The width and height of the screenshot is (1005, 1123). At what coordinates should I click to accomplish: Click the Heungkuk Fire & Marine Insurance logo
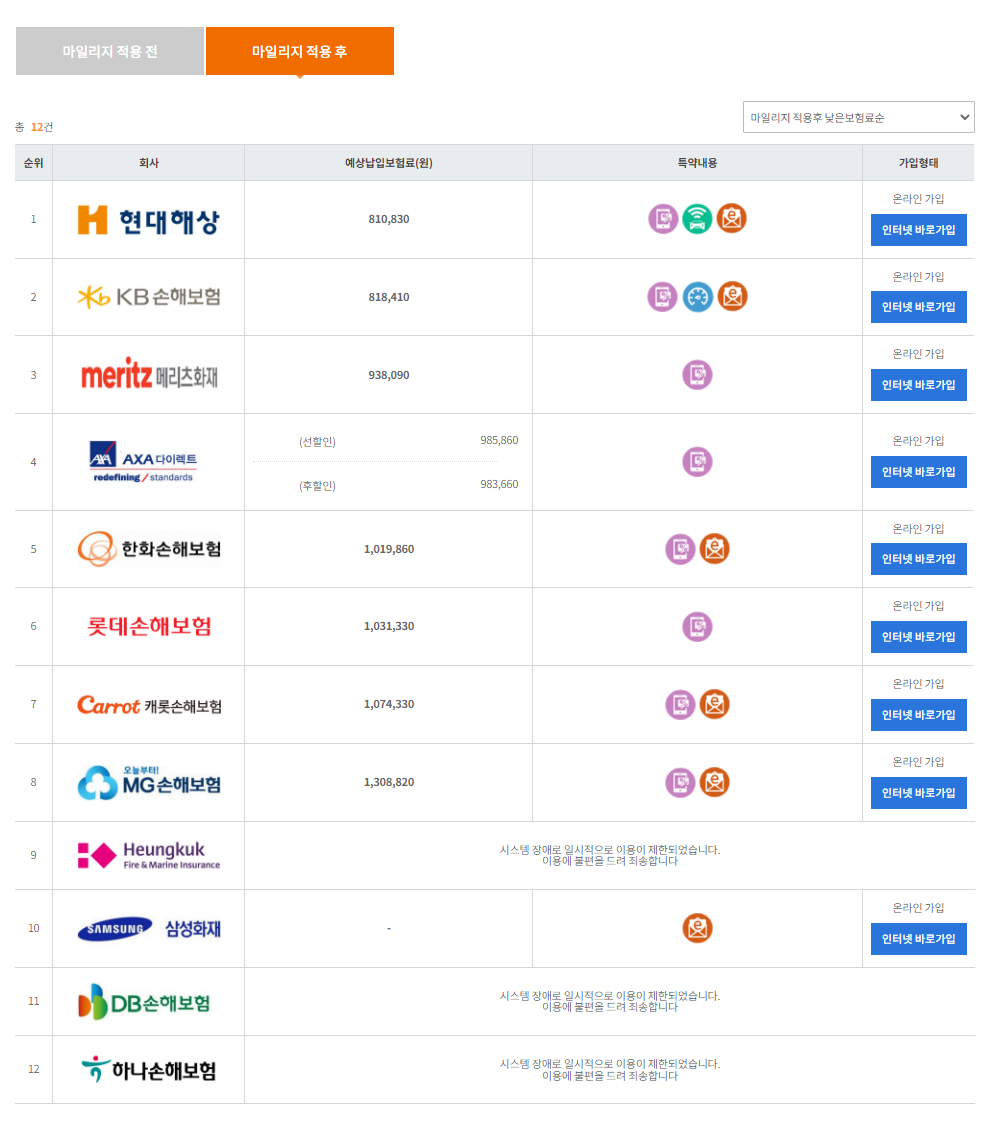pos(149,856)
